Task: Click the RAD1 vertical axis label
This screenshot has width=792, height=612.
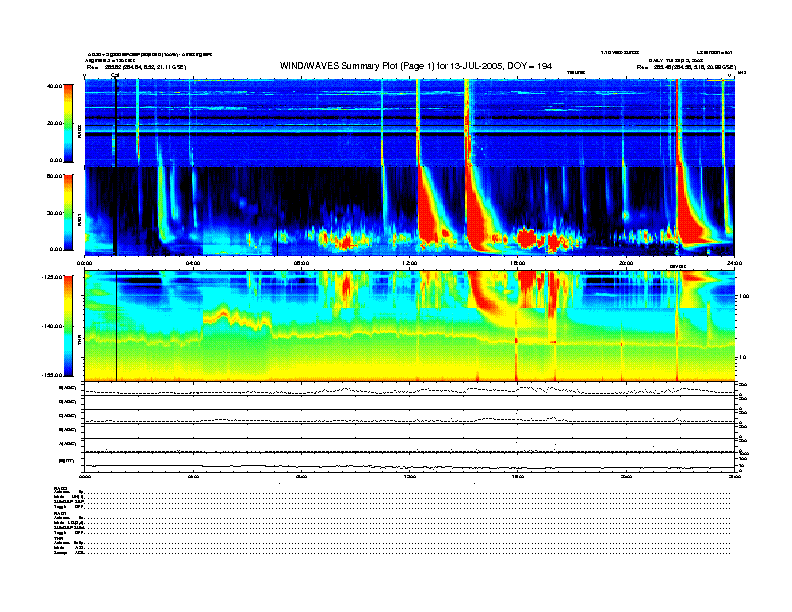Action: tap(79, 219)
